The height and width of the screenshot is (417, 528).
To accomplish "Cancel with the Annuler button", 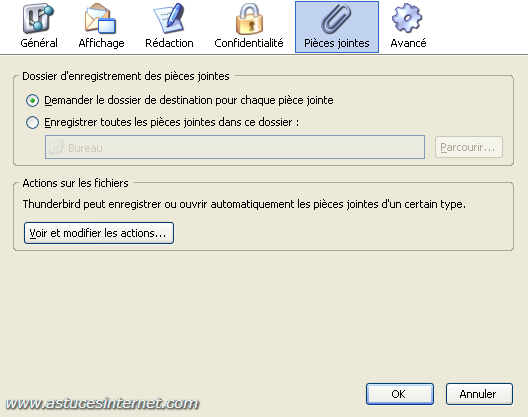I will (479, 394).
